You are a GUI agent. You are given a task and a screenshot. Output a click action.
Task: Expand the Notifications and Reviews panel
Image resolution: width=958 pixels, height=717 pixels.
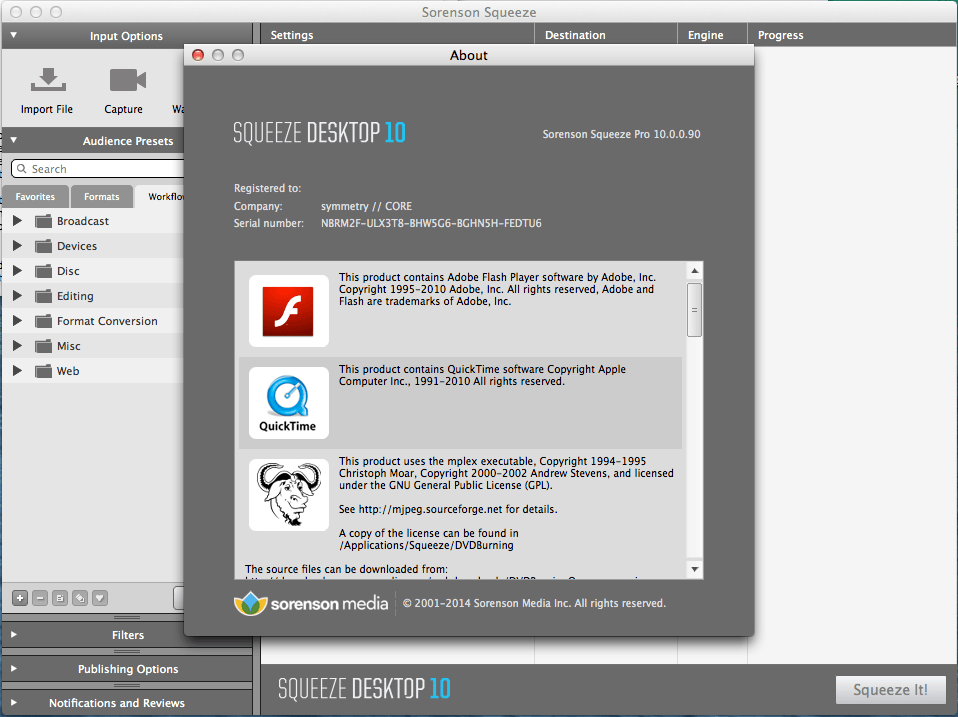click(13, 703)
